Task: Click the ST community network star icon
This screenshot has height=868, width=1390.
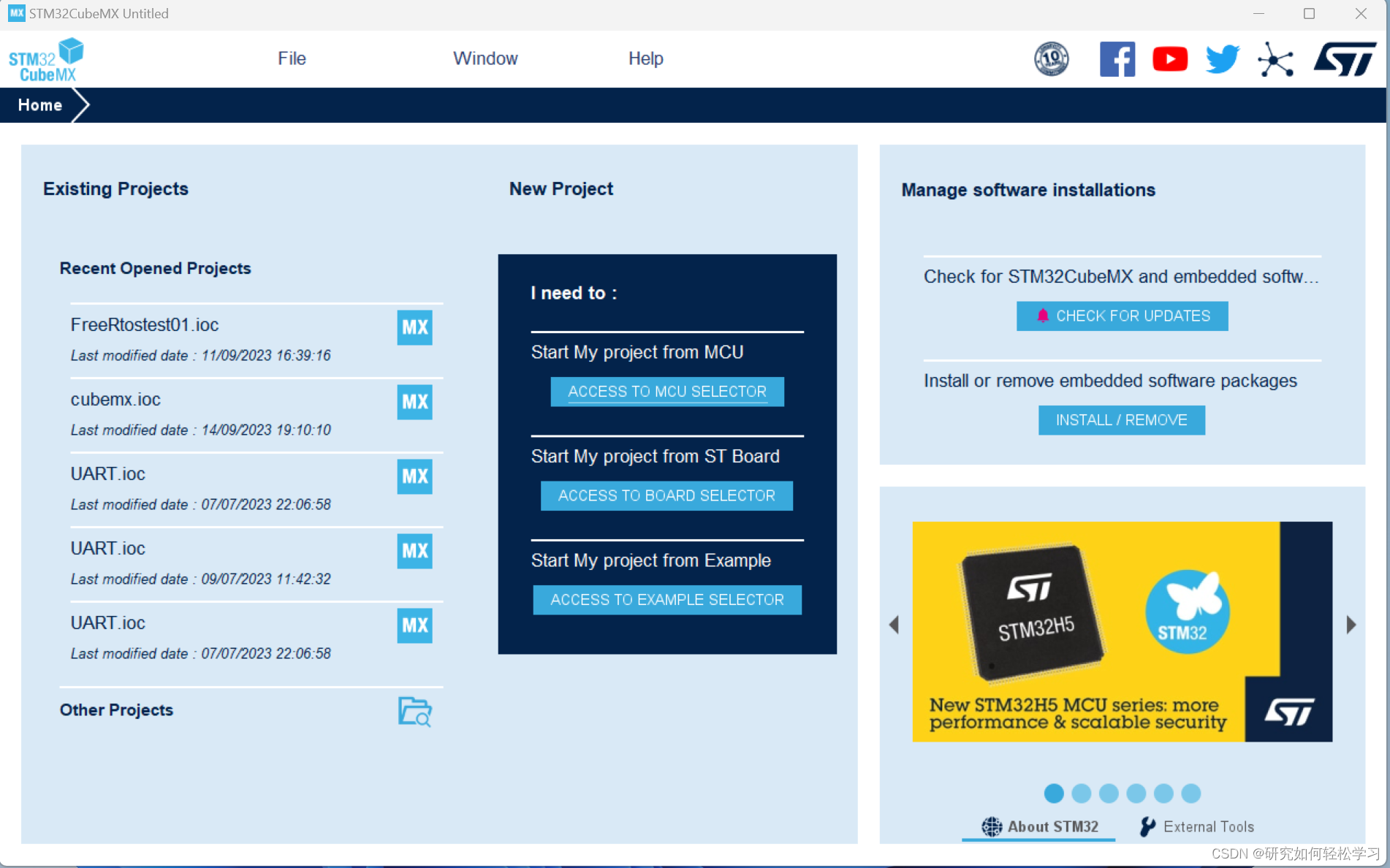Action: pyautogui.click(x=1276, y=59)
